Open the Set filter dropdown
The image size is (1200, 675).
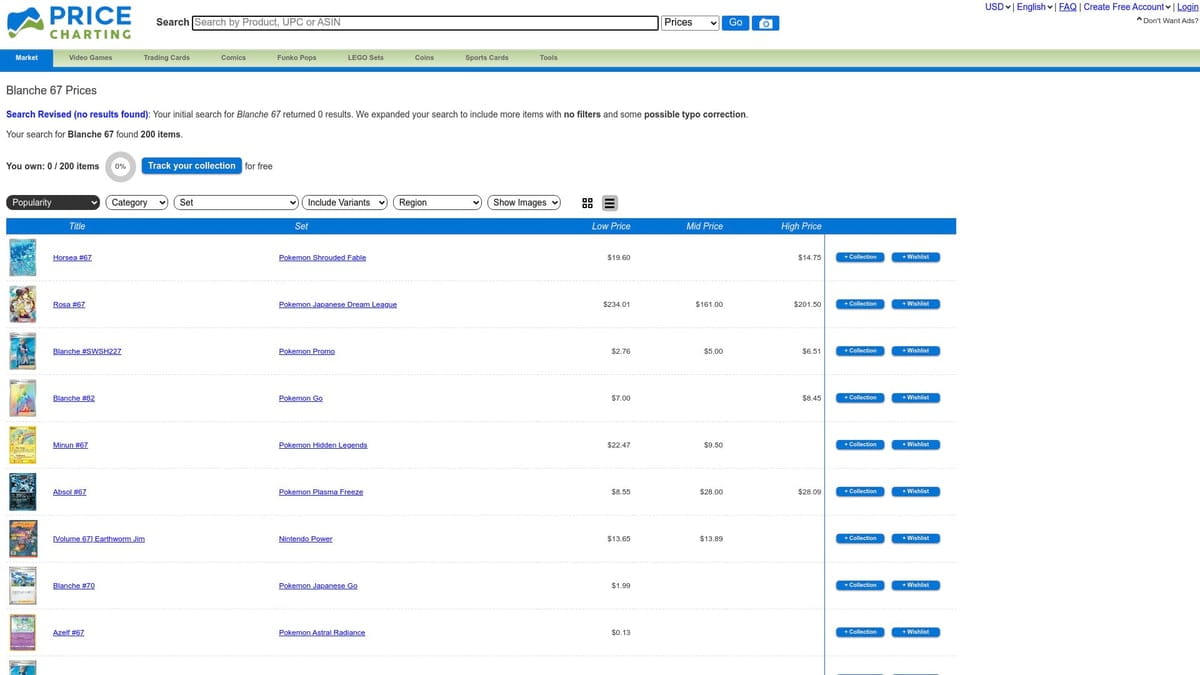[236, 202]
